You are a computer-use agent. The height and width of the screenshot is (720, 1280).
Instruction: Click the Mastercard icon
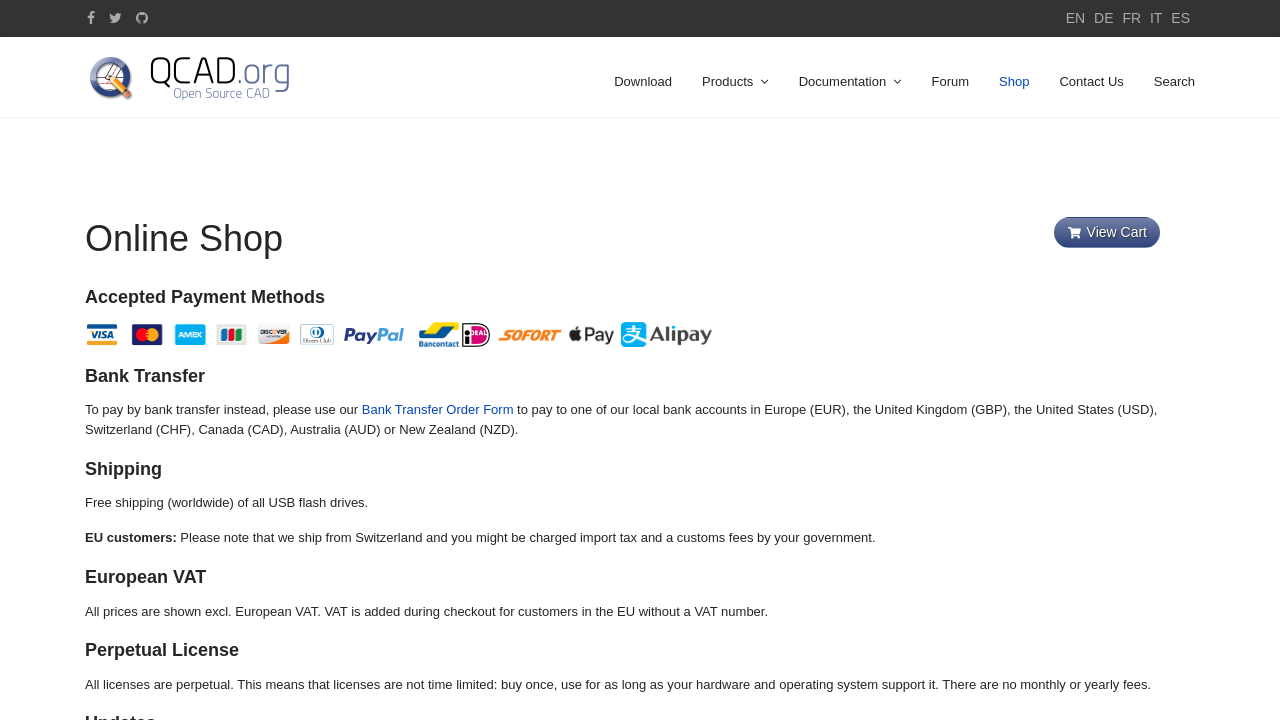[147, 335]
